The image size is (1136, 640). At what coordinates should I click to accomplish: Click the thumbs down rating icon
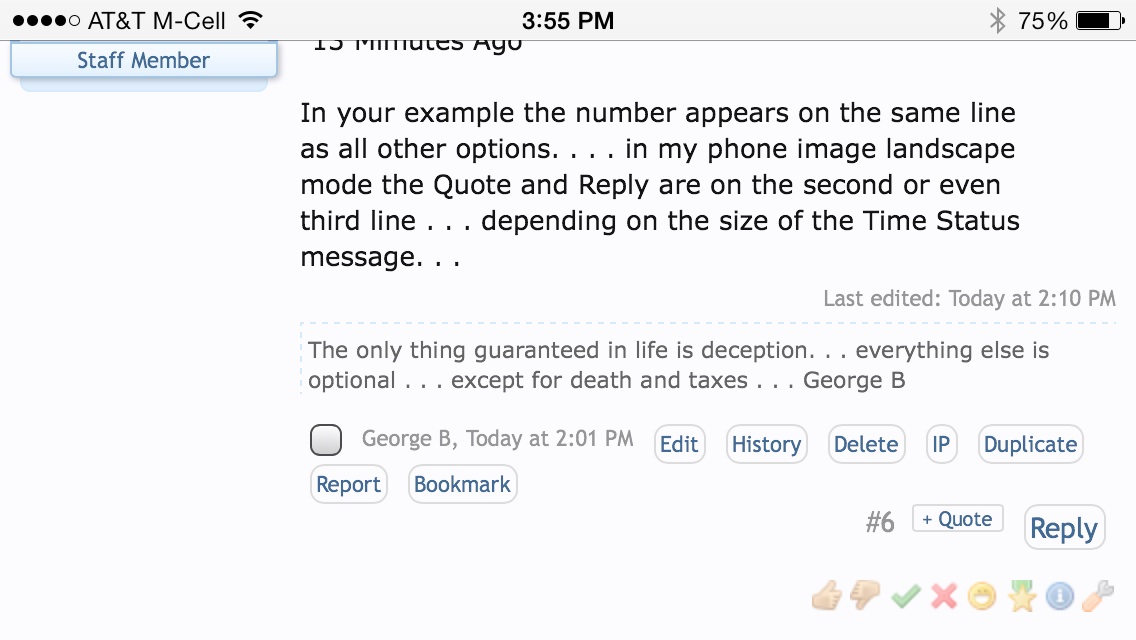coord(866,597)
